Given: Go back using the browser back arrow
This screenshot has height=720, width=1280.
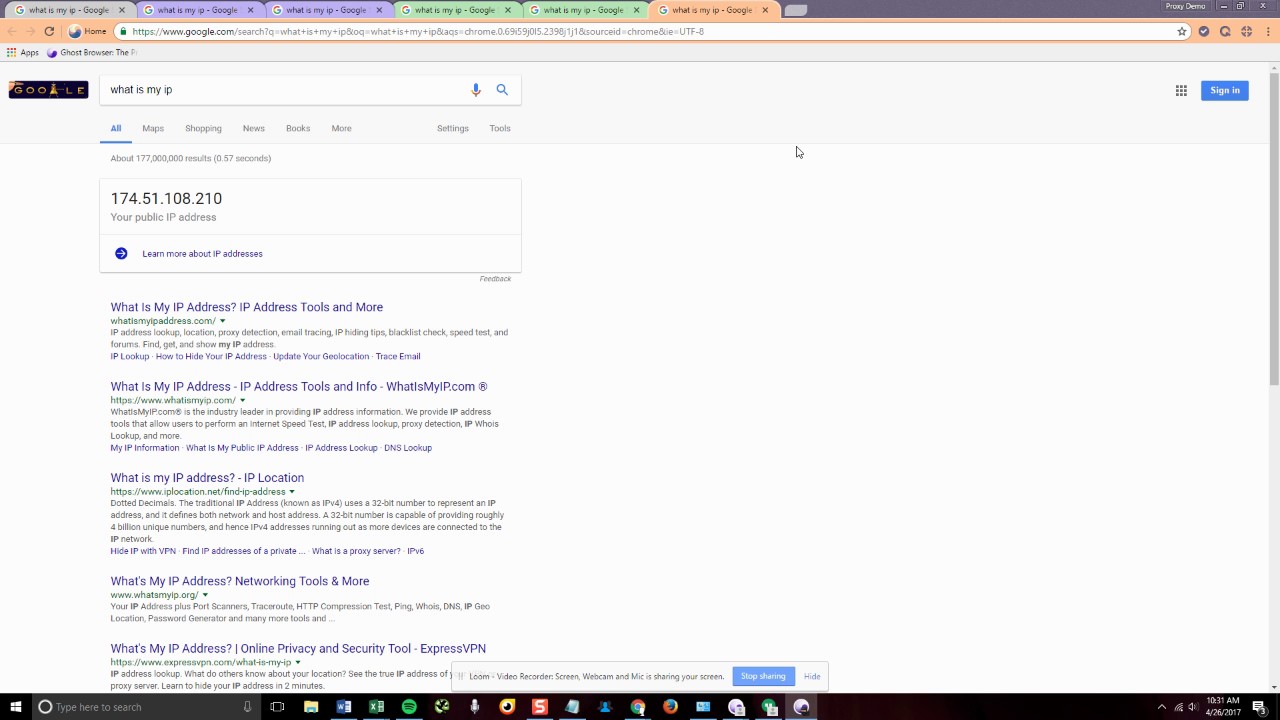Looking at the screenshot, I should click(x=12, y=31).
